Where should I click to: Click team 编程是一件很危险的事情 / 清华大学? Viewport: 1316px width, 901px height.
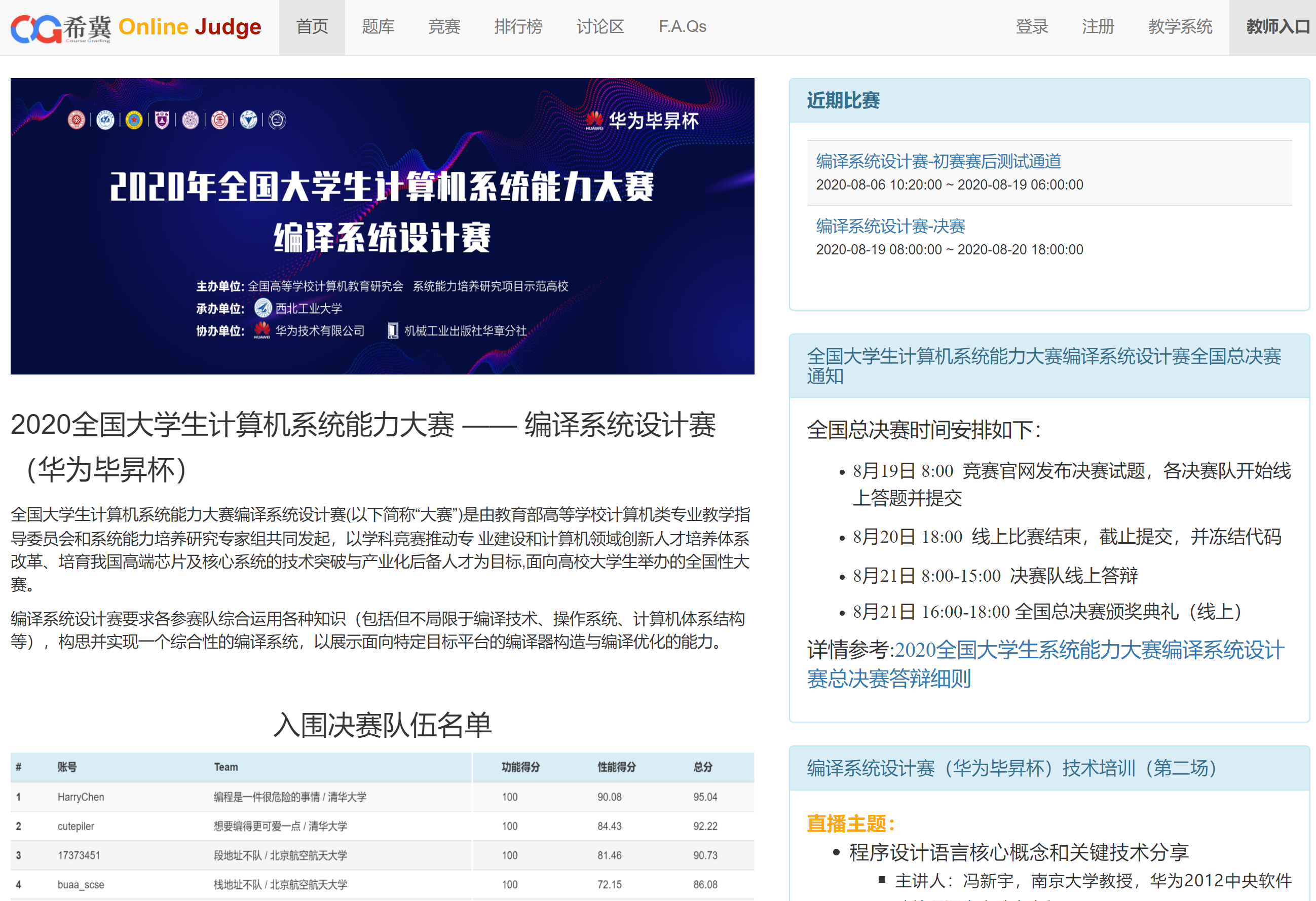tap(290, 797)
